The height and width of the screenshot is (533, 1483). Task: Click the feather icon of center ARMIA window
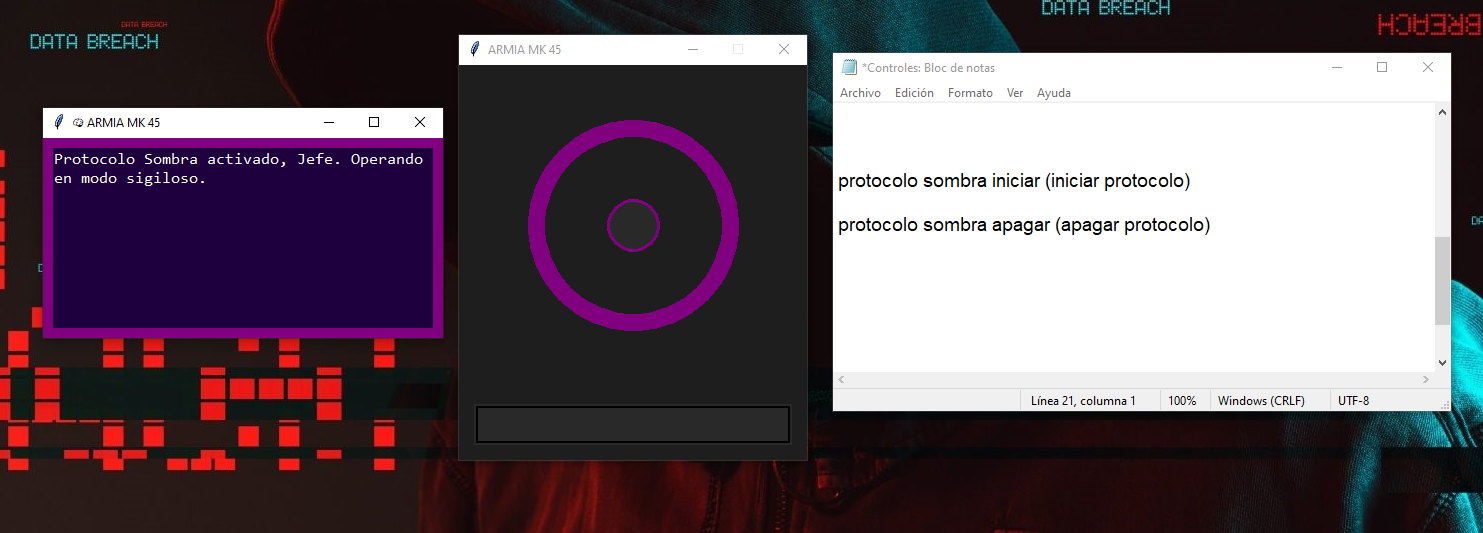click(474, 49)
